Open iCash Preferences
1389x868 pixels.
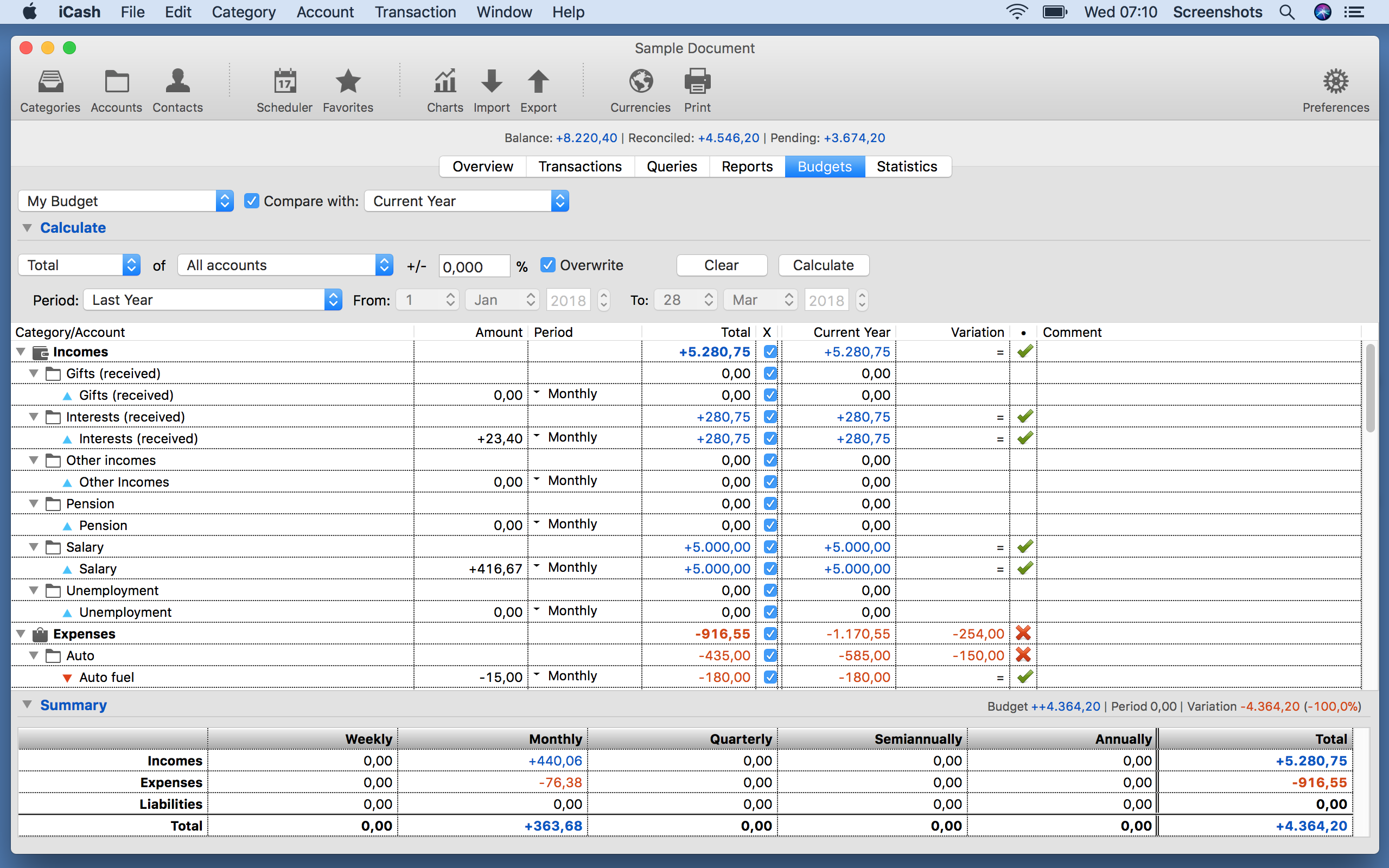[x=1336, y=89]
